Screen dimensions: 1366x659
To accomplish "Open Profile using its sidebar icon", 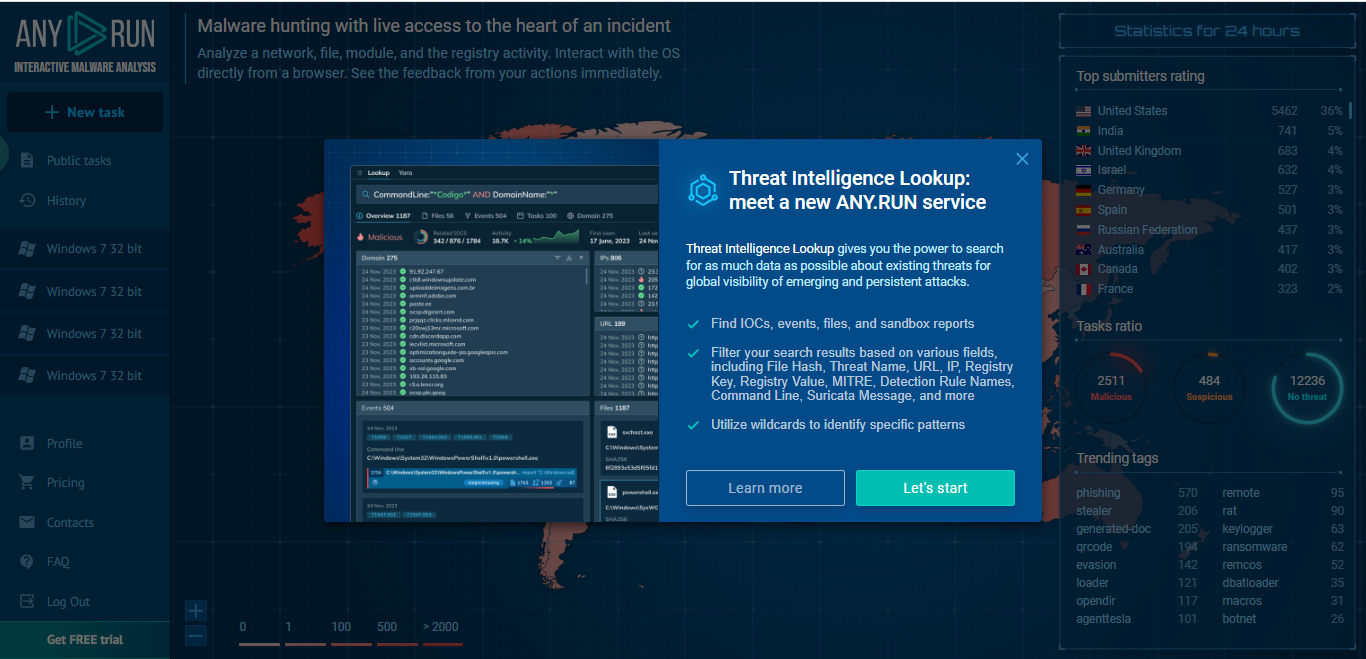I will tap(28, 443).
